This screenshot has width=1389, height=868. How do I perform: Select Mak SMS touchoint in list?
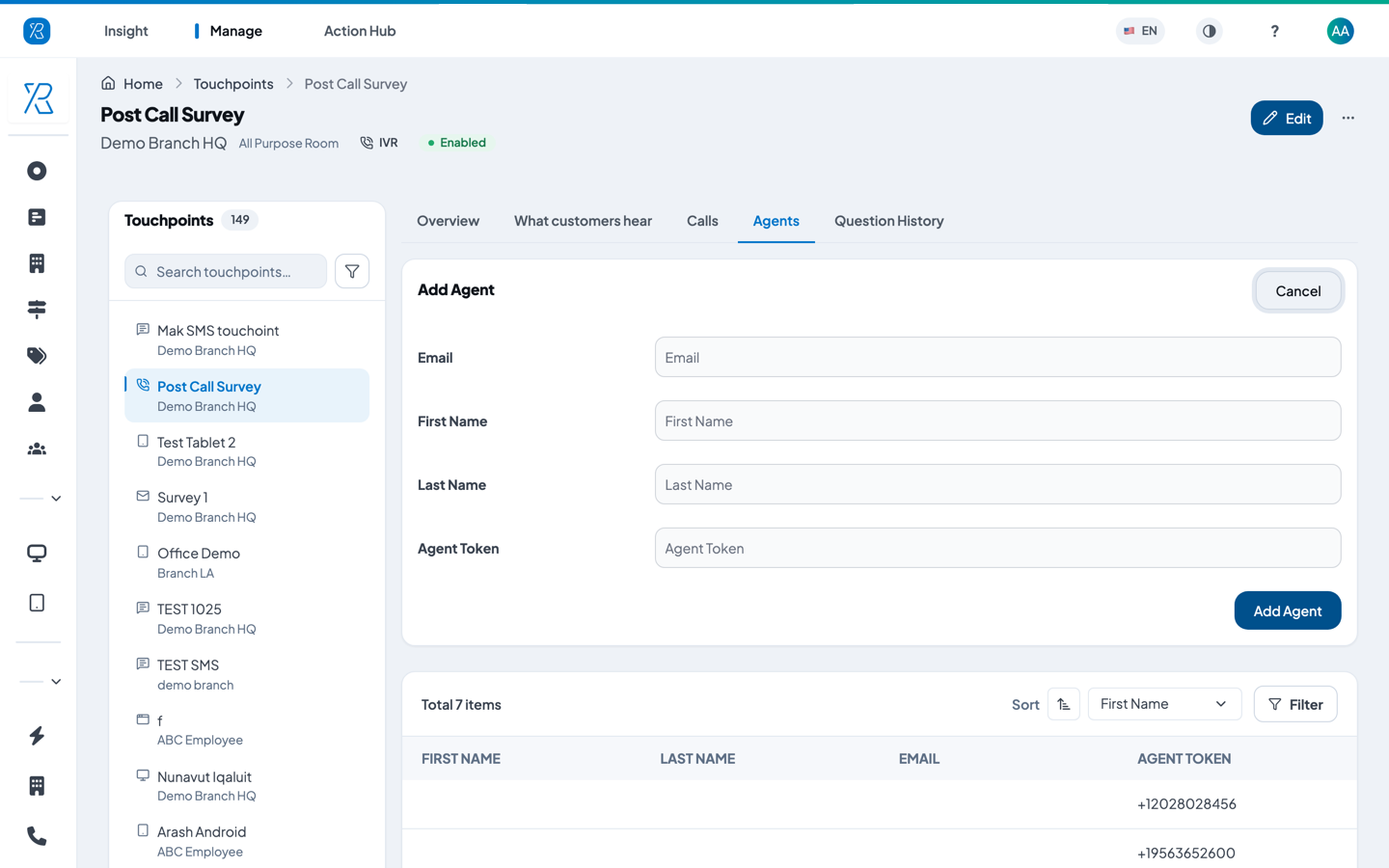pyautogui.click(x=247, y=339)
